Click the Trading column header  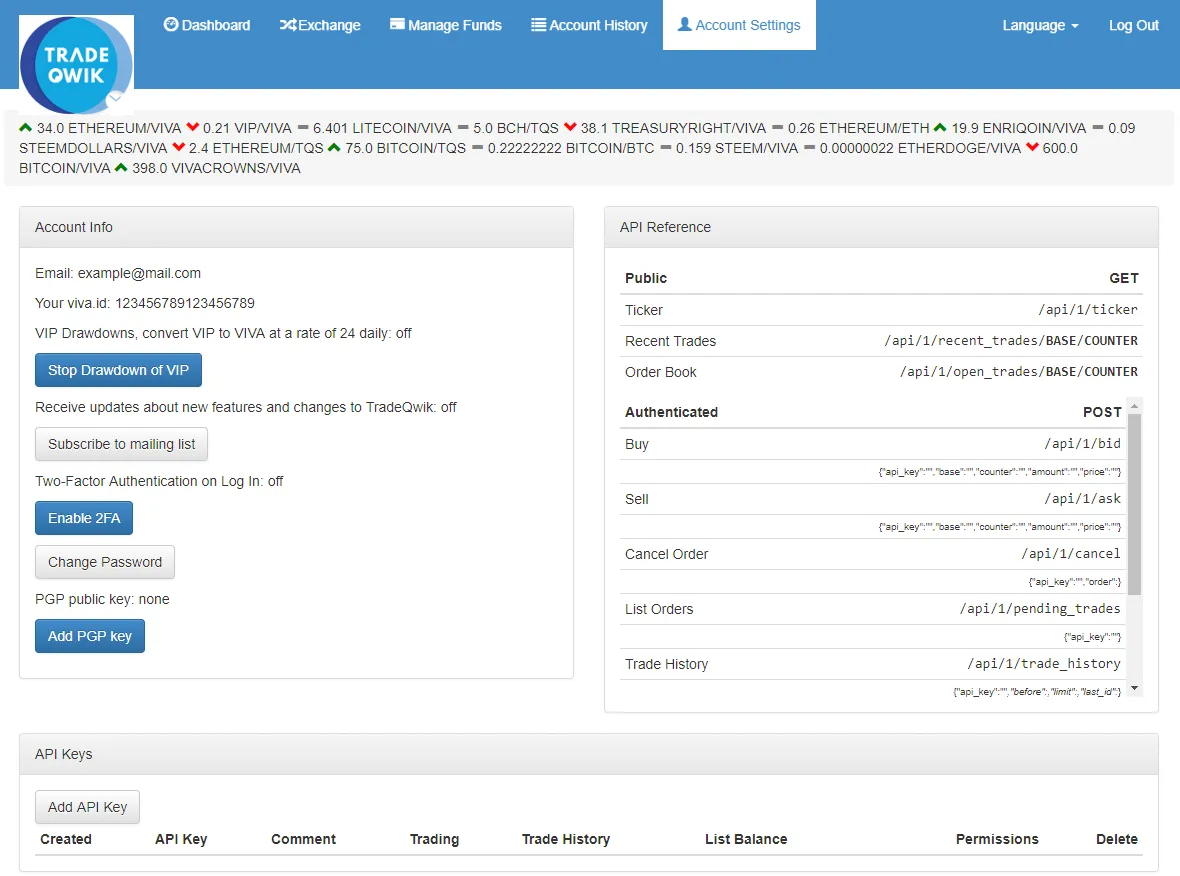pos(434,839)
